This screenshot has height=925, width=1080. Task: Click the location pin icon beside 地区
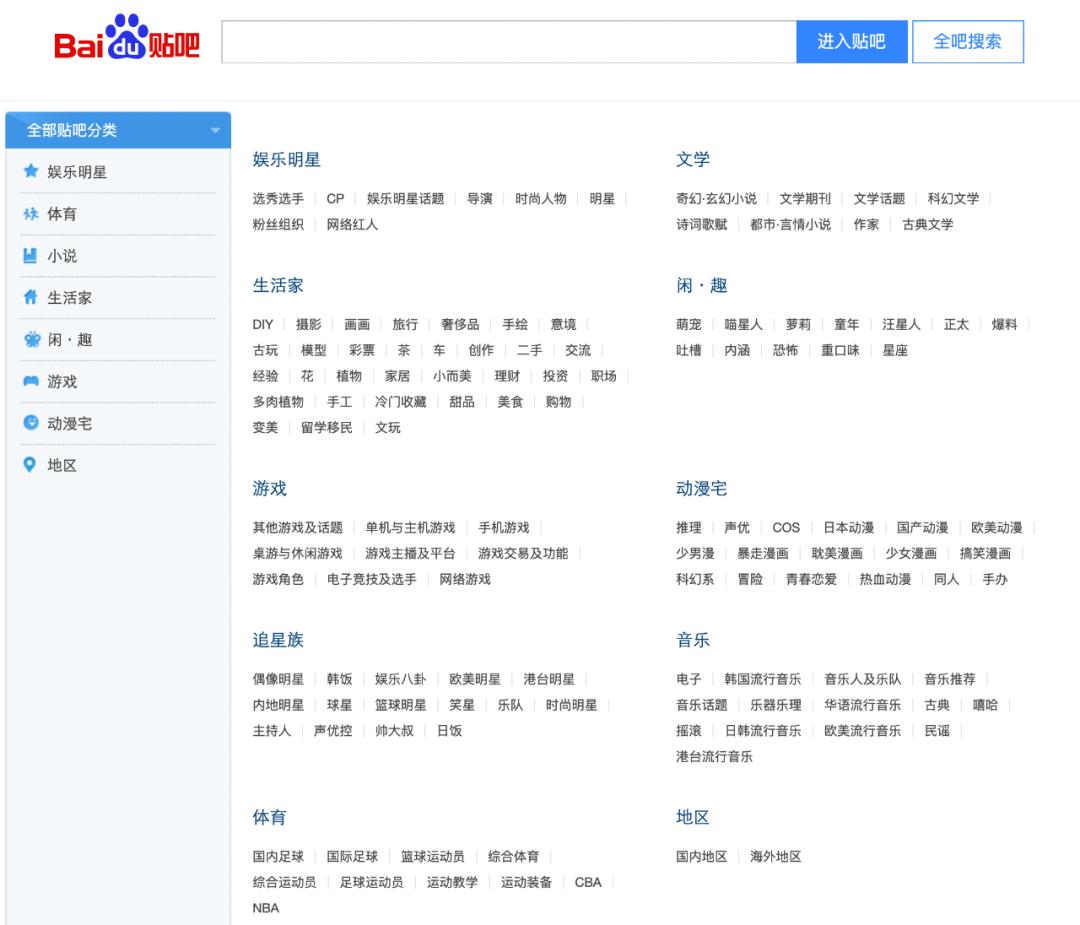click(x=30, y=464)
